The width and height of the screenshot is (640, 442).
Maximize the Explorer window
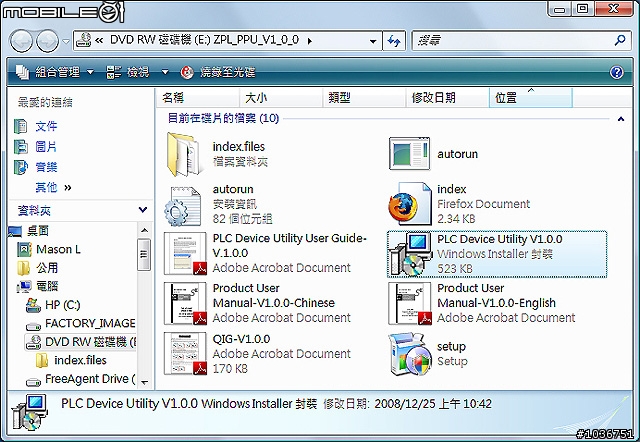click(x=583, y=9)
